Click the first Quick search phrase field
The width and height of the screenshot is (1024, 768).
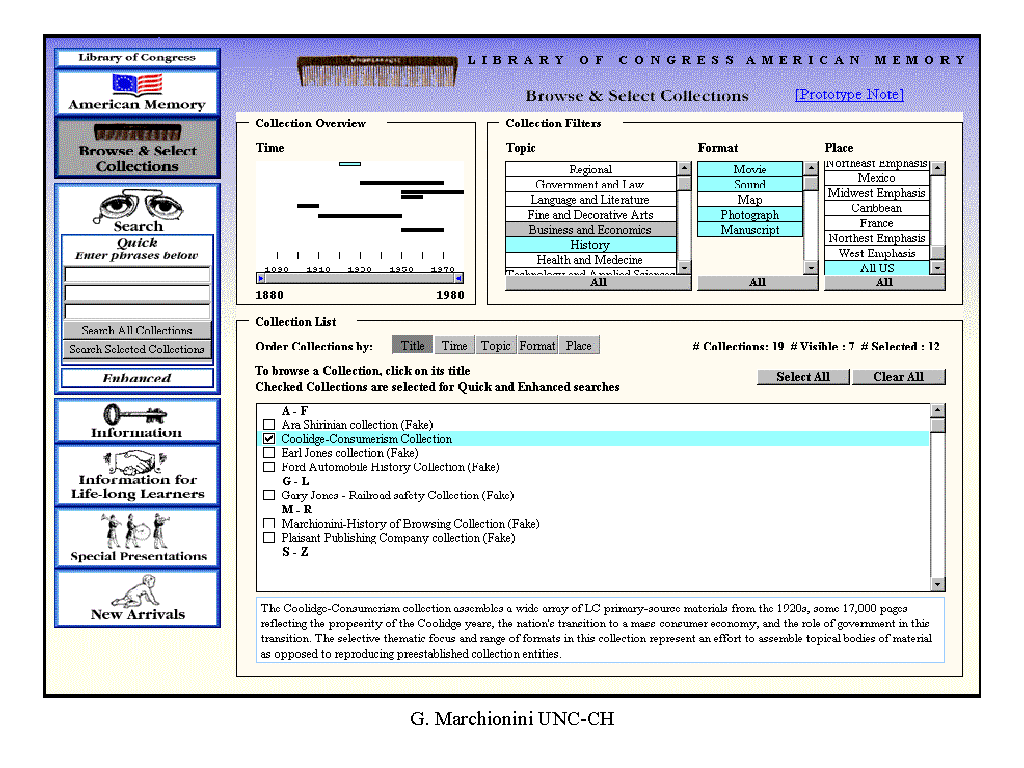[x=137, y=274]
